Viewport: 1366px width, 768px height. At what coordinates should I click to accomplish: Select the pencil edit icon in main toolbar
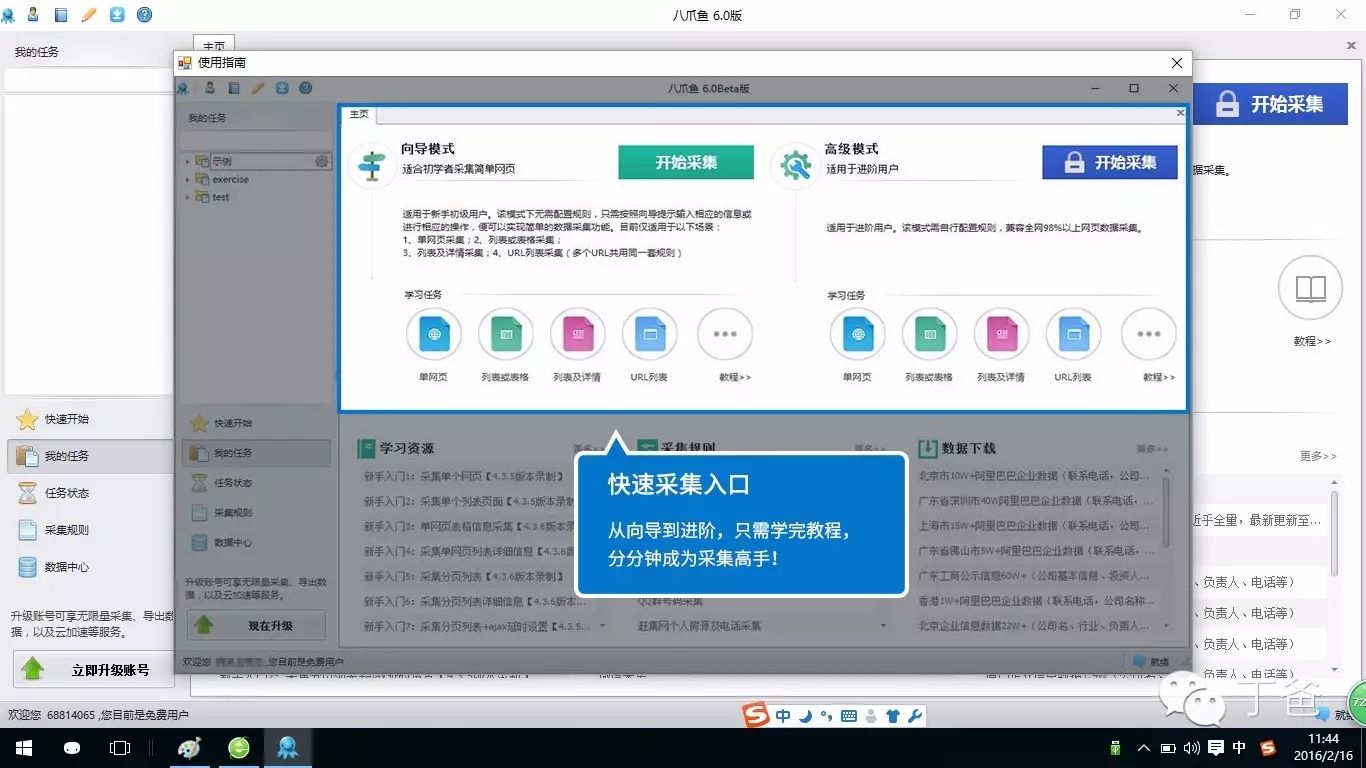click(89, 15)
